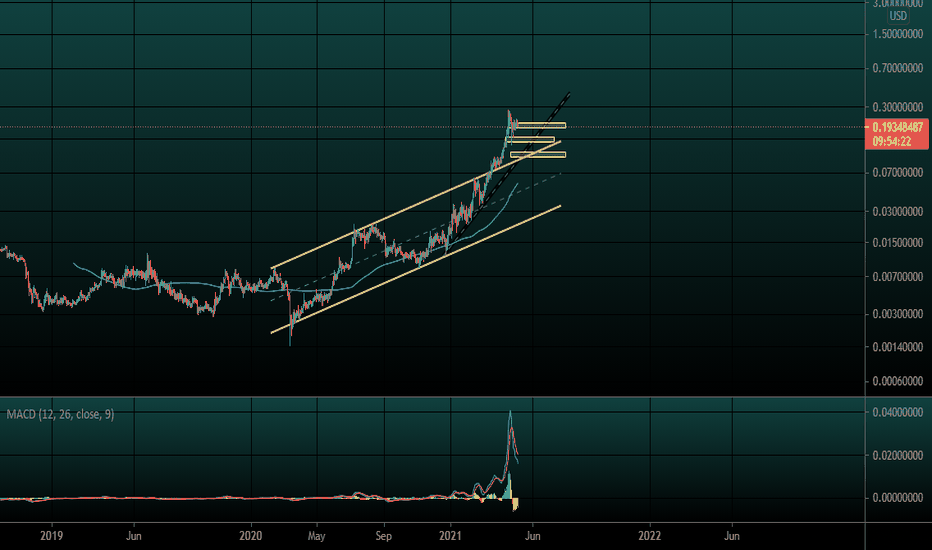Click the current price label 0.19348487

(x=898, y=127)
